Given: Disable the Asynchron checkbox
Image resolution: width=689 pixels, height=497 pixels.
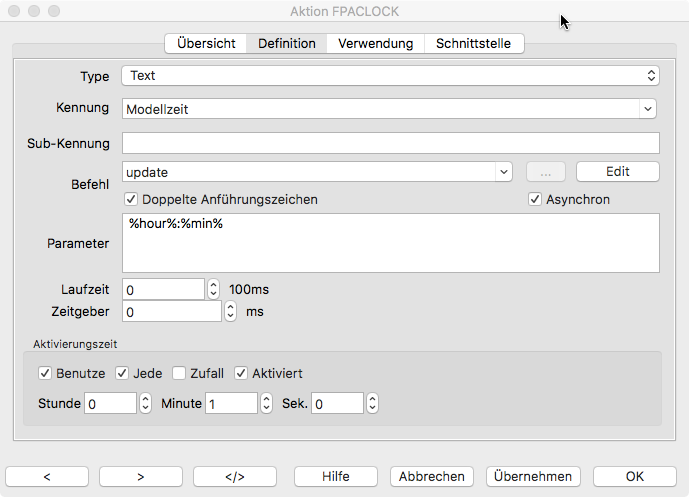Looking at the screenshot, I should click(536, 200).
